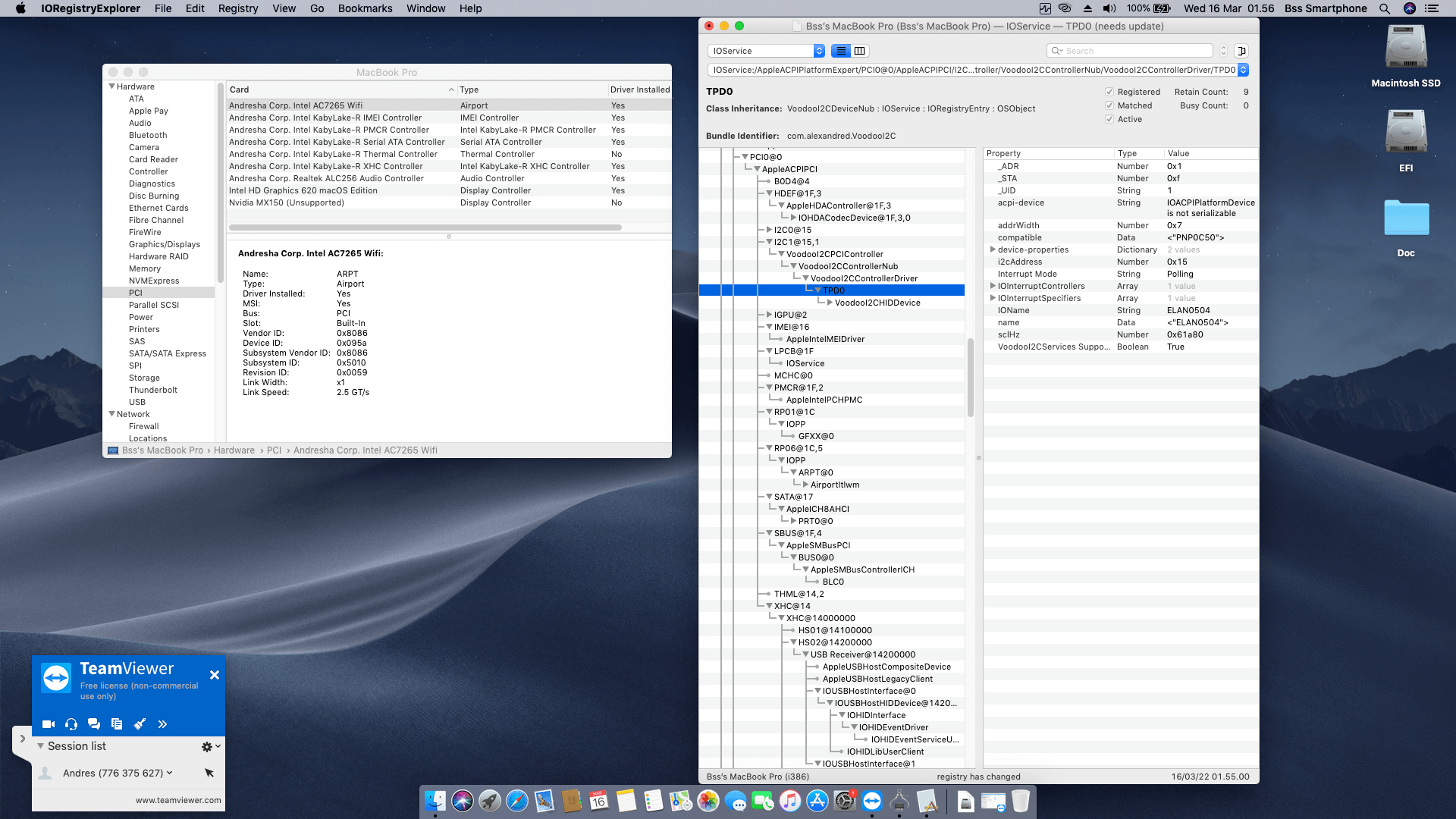The image size is (1456, 819).
Task: Open the Edit menu
Action: tap(195, 8)
